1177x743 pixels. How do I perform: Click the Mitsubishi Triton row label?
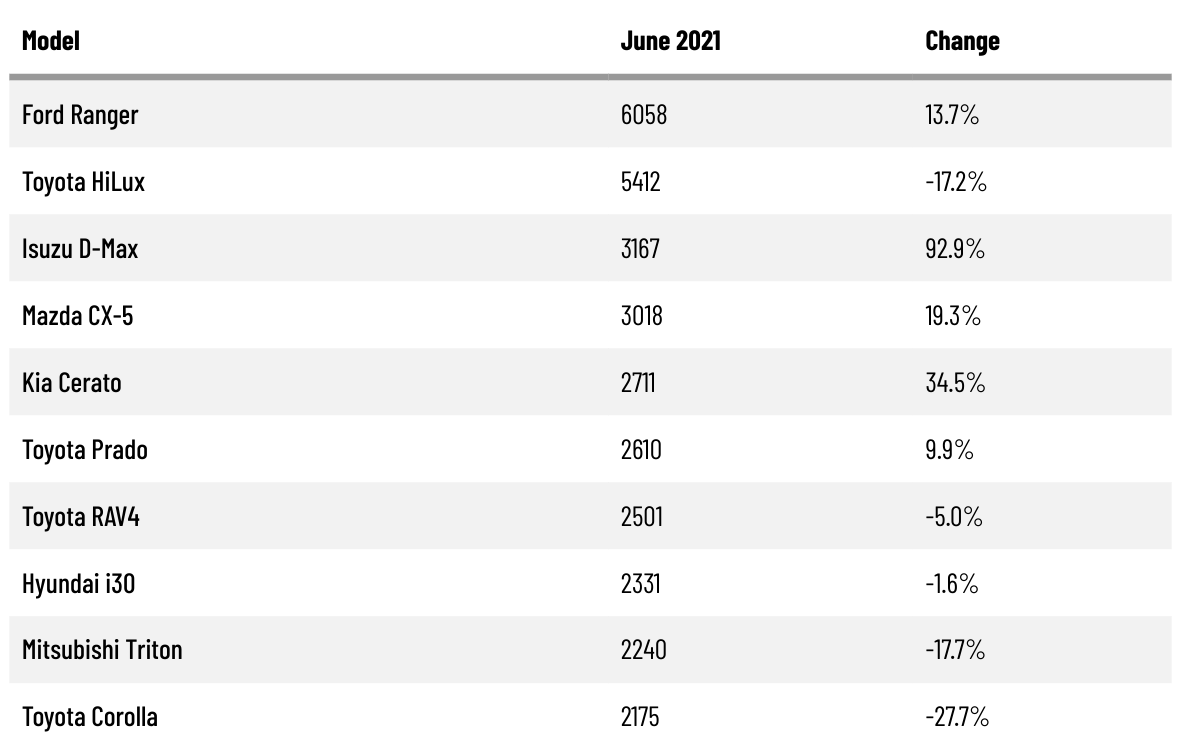pos(102,651)
